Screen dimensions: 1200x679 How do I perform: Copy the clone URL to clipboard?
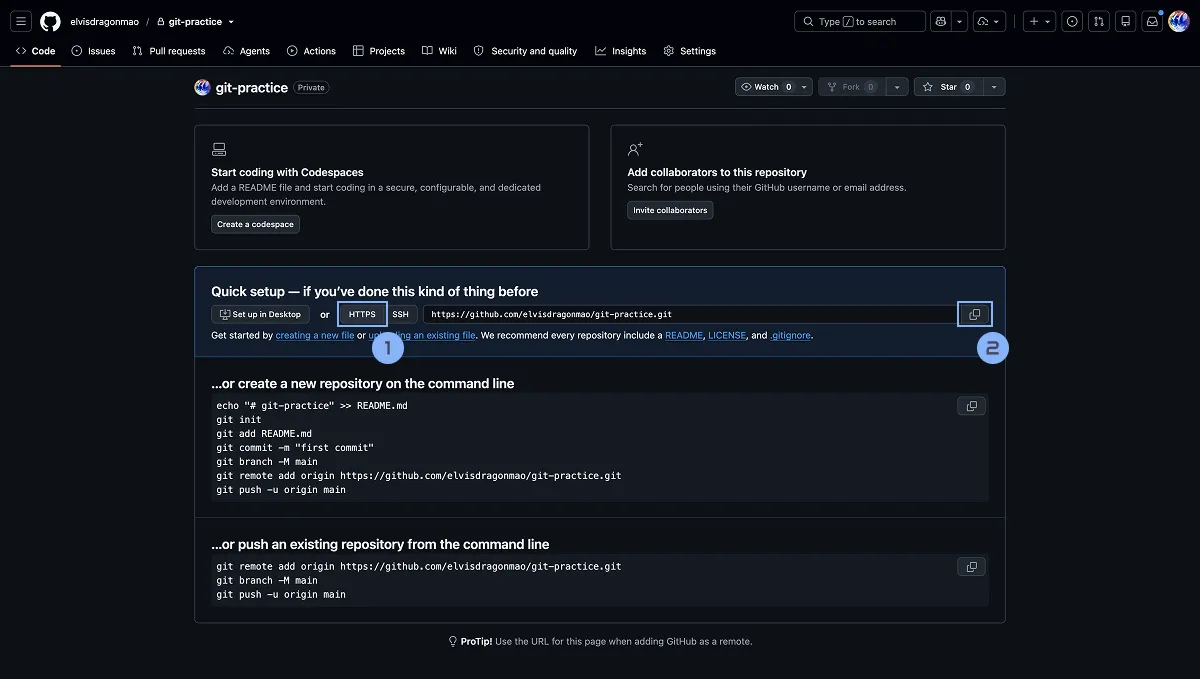coord(974,314)
